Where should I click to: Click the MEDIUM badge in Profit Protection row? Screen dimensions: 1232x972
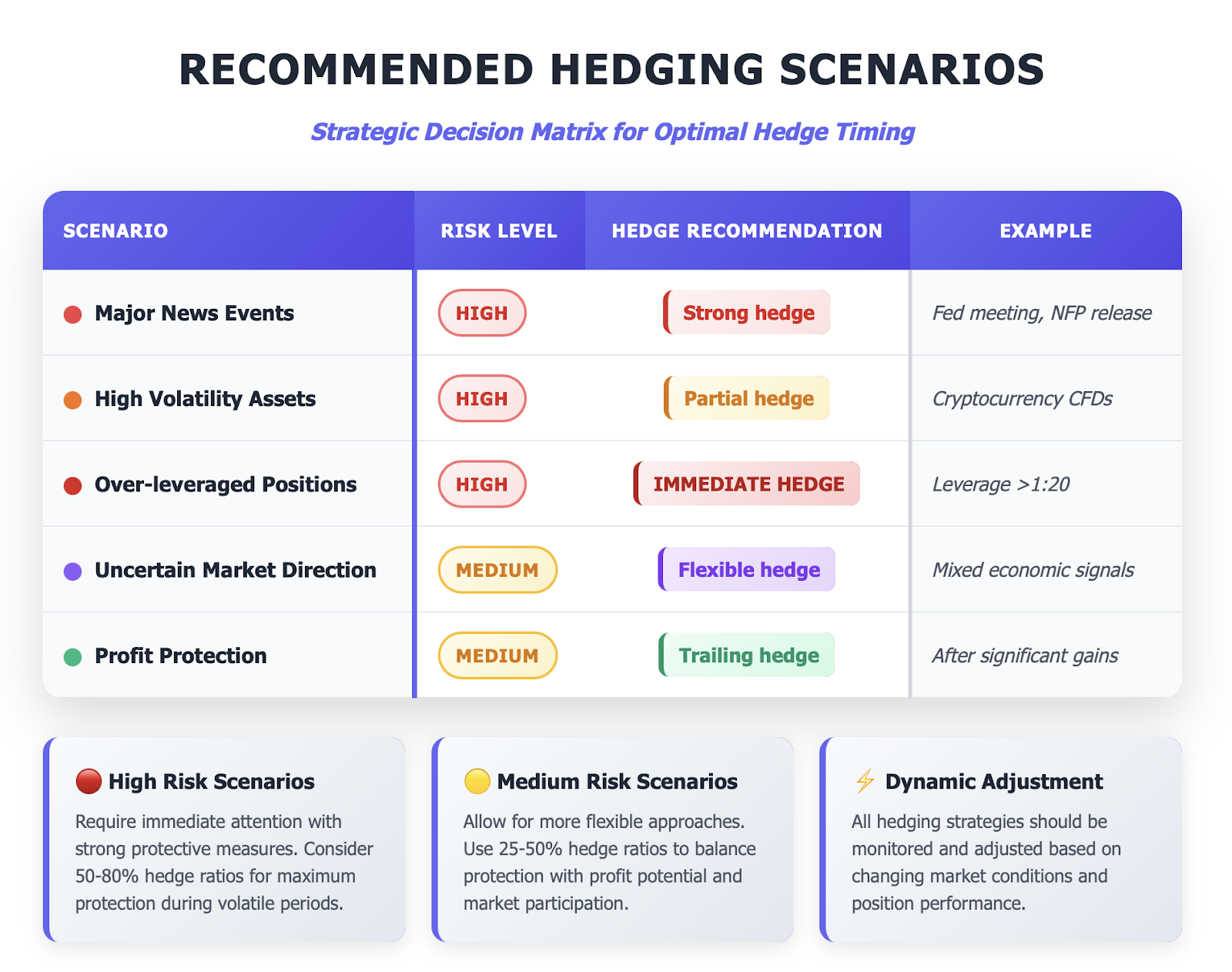pos(497,655)
